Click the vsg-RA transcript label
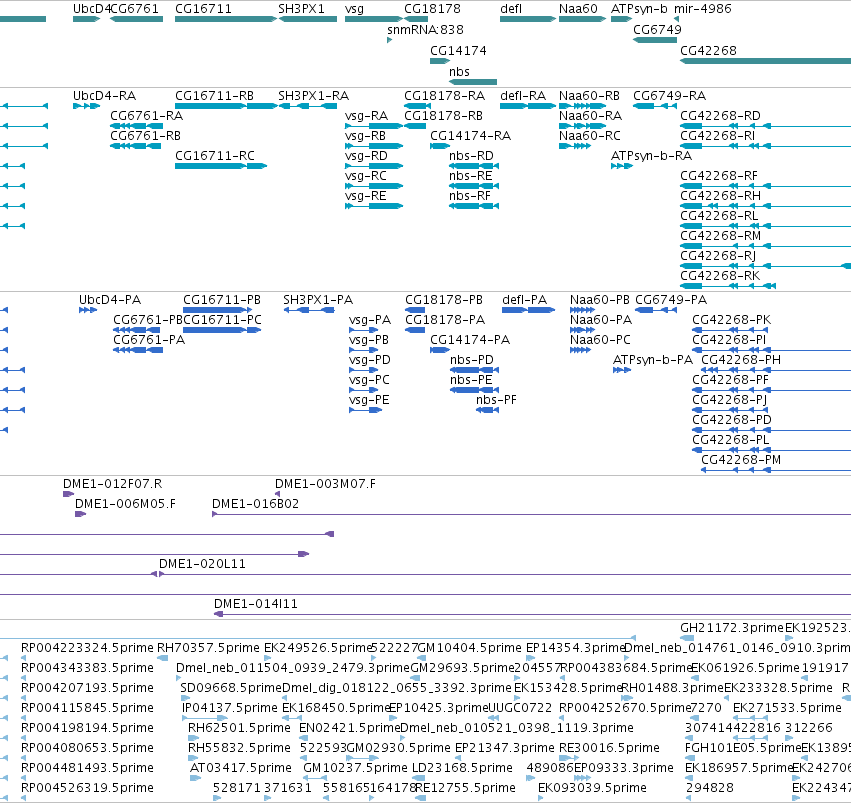851x803 pixels. click(x=366, y=116)
